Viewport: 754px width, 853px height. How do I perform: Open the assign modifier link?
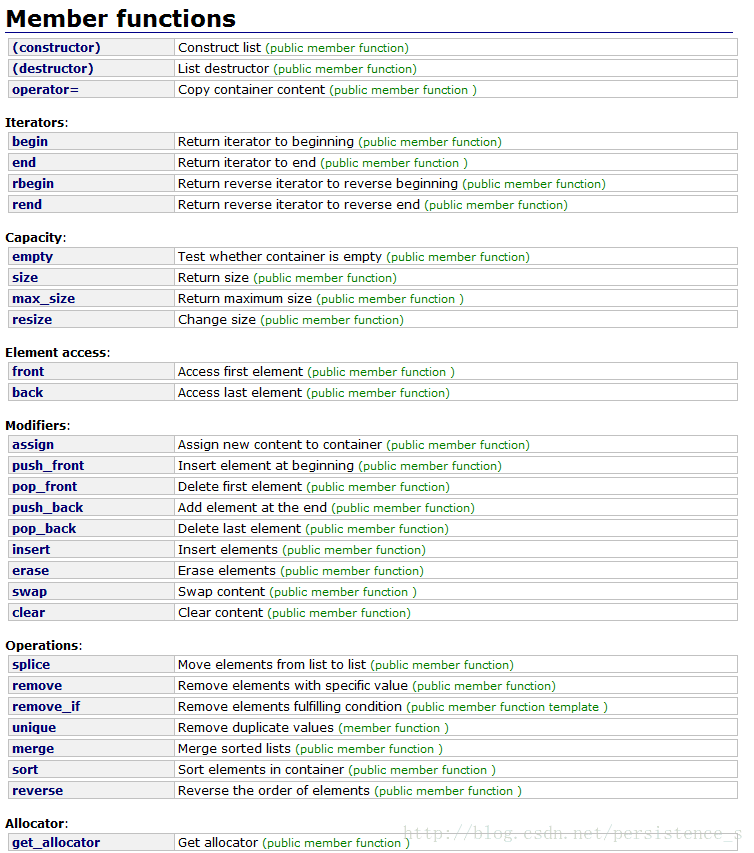pyautogui.click(x=33, y=444)
